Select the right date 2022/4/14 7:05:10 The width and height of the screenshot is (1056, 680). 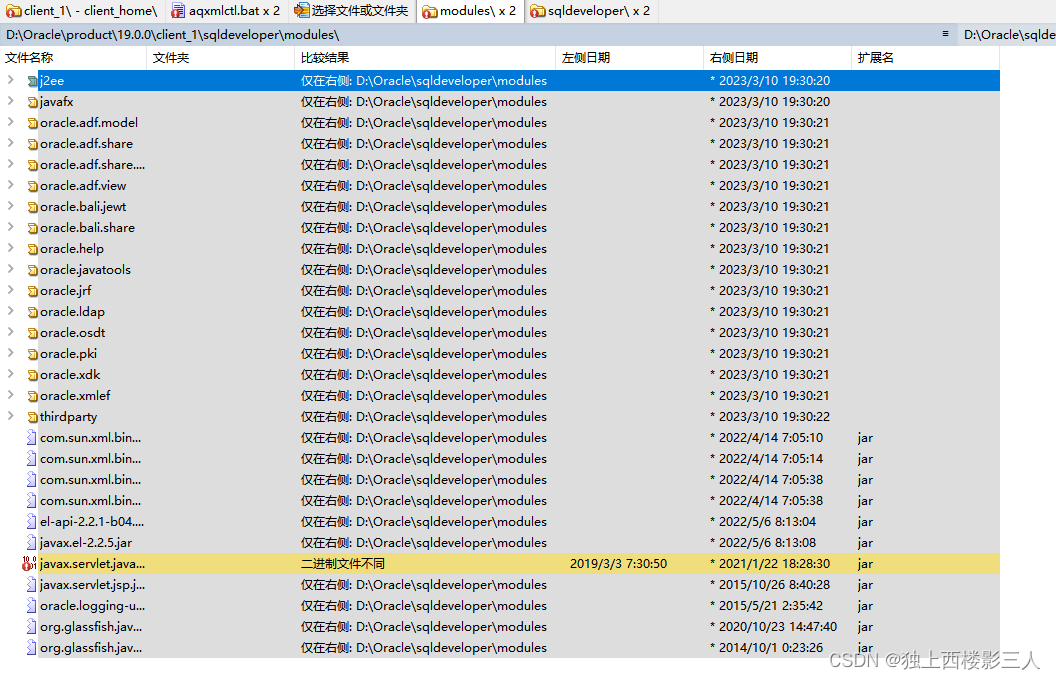coord(766,438)
